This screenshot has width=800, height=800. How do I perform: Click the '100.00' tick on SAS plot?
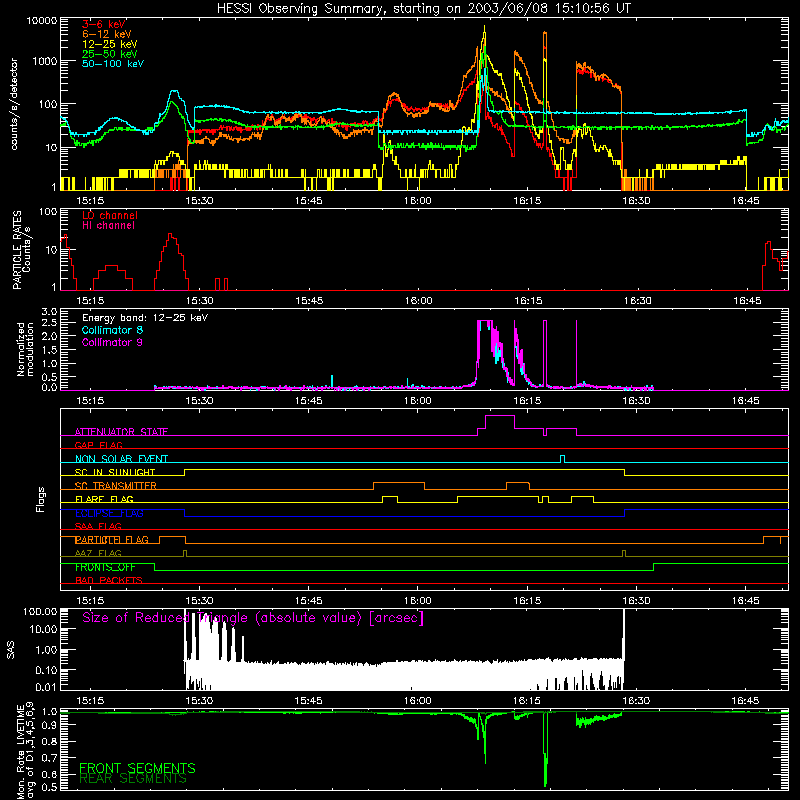click(40, 612)
